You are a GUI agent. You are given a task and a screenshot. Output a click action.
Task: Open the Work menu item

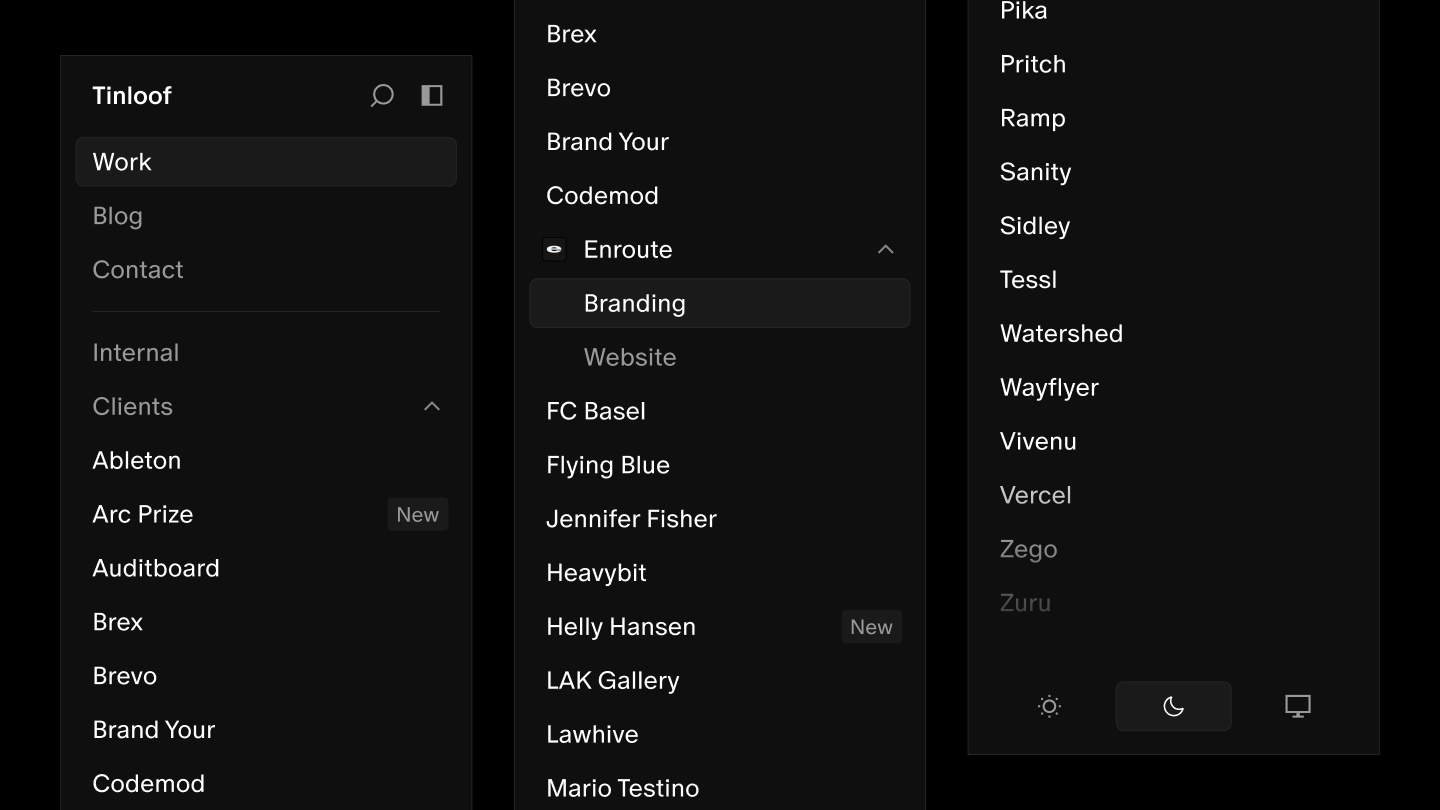point(266,162)
